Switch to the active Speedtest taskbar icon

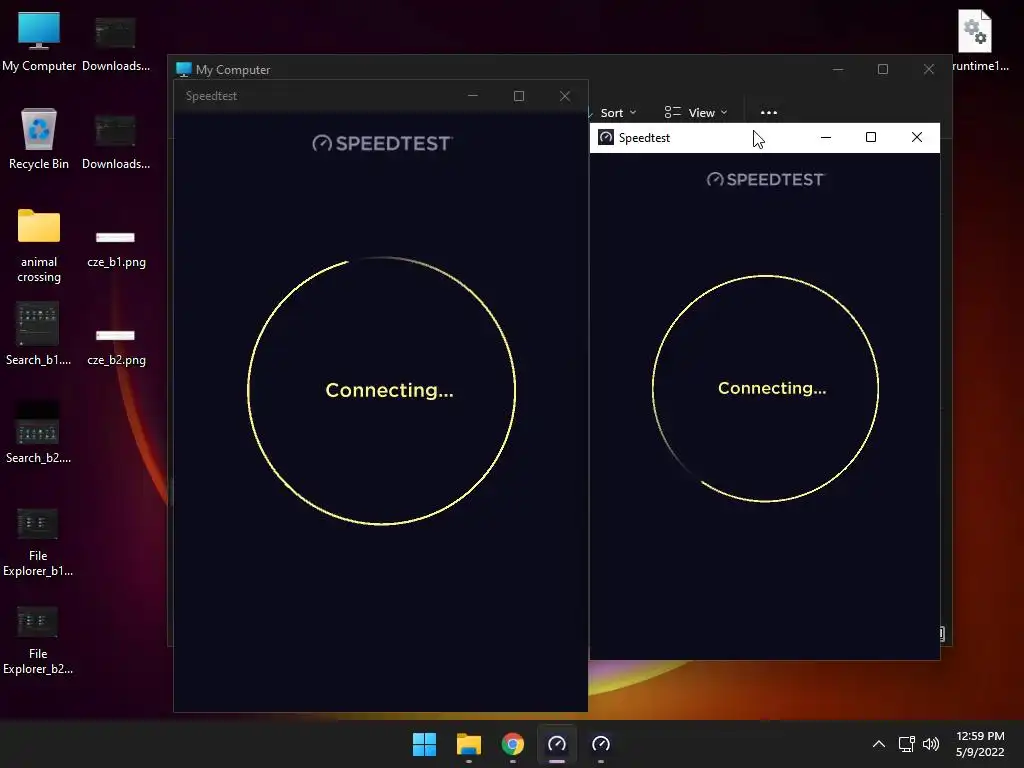pyautogui.click(x=556, y=744)
